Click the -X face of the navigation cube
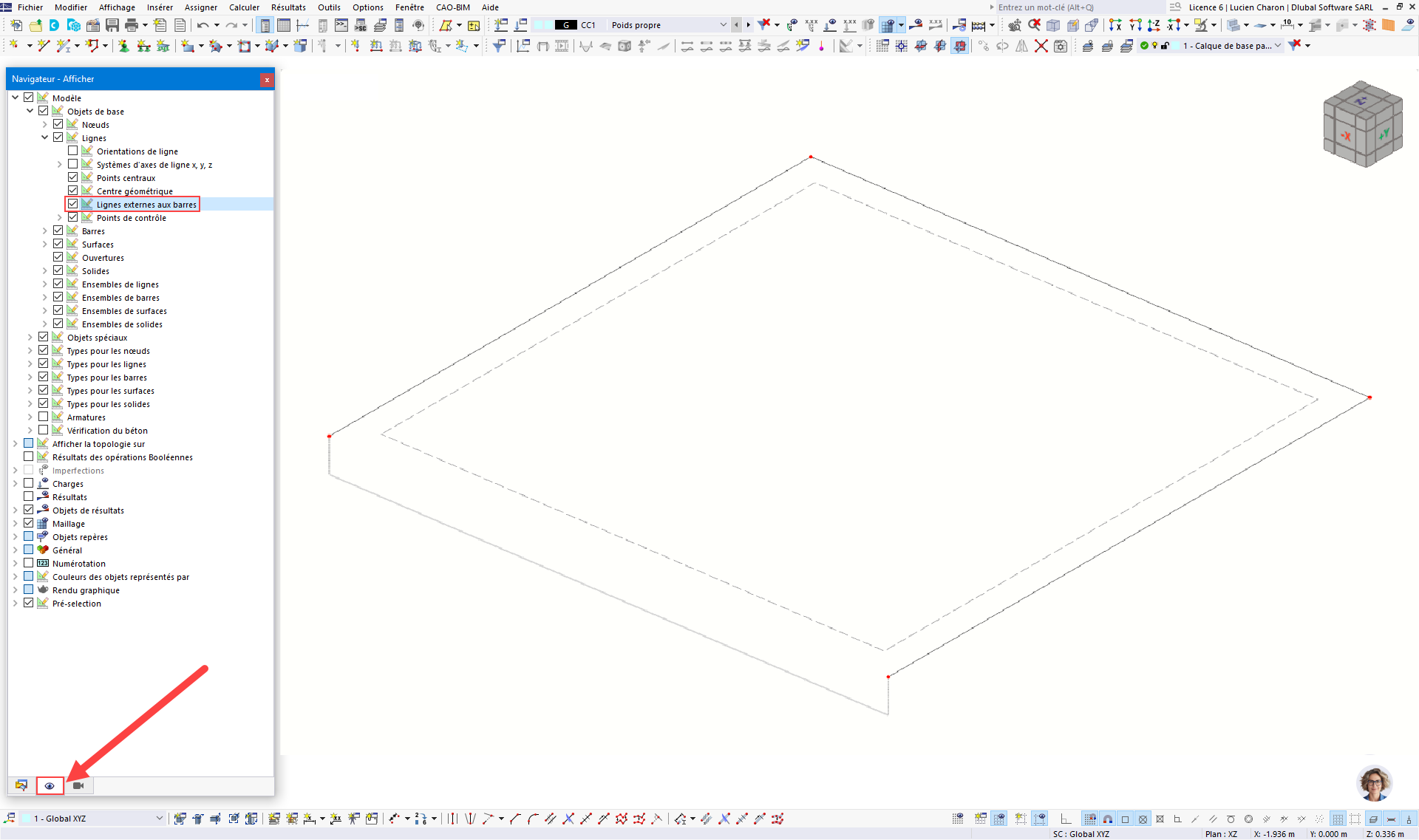 coord(1347,135)
